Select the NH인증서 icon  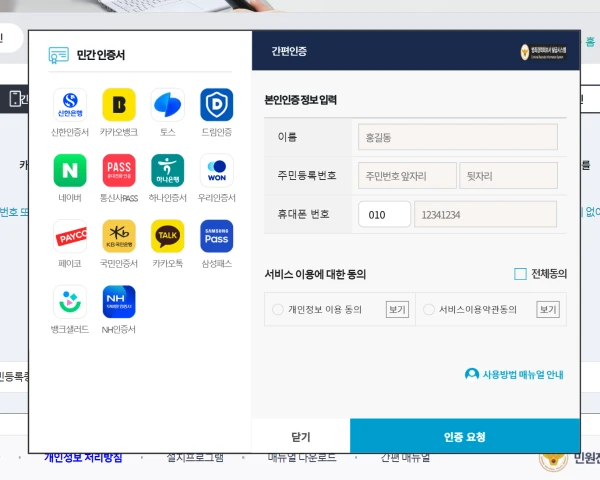tap(119, 302)
